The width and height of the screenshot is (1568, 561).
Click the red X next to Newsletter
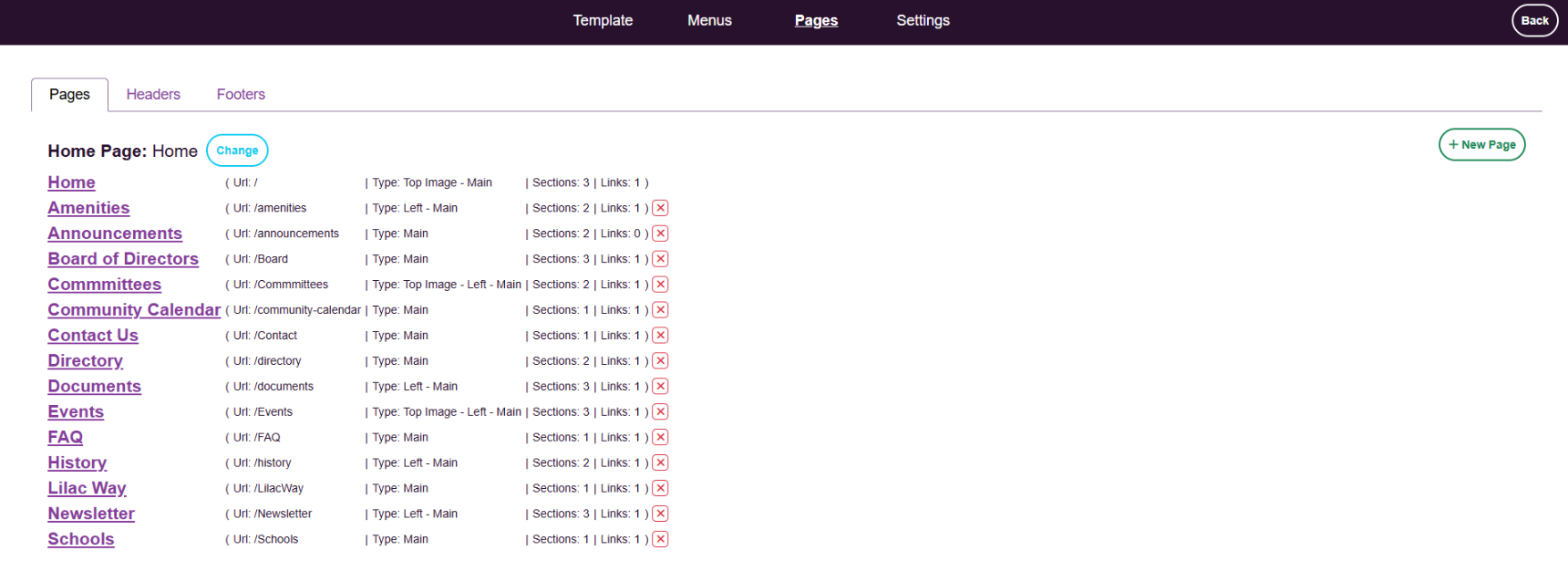point(661,514)
